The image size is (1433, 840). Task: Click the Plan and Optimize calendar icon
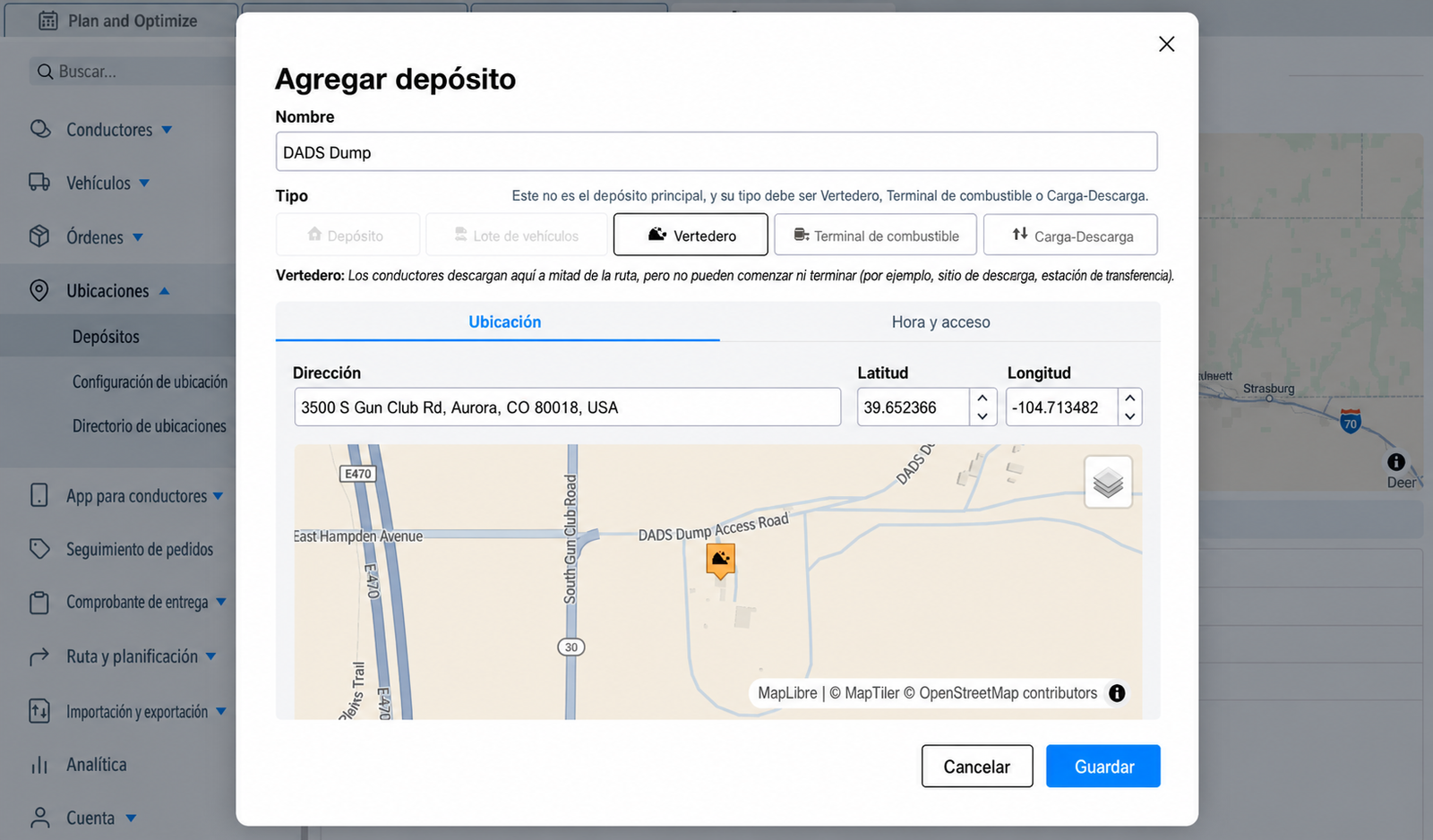click(48, 21)
